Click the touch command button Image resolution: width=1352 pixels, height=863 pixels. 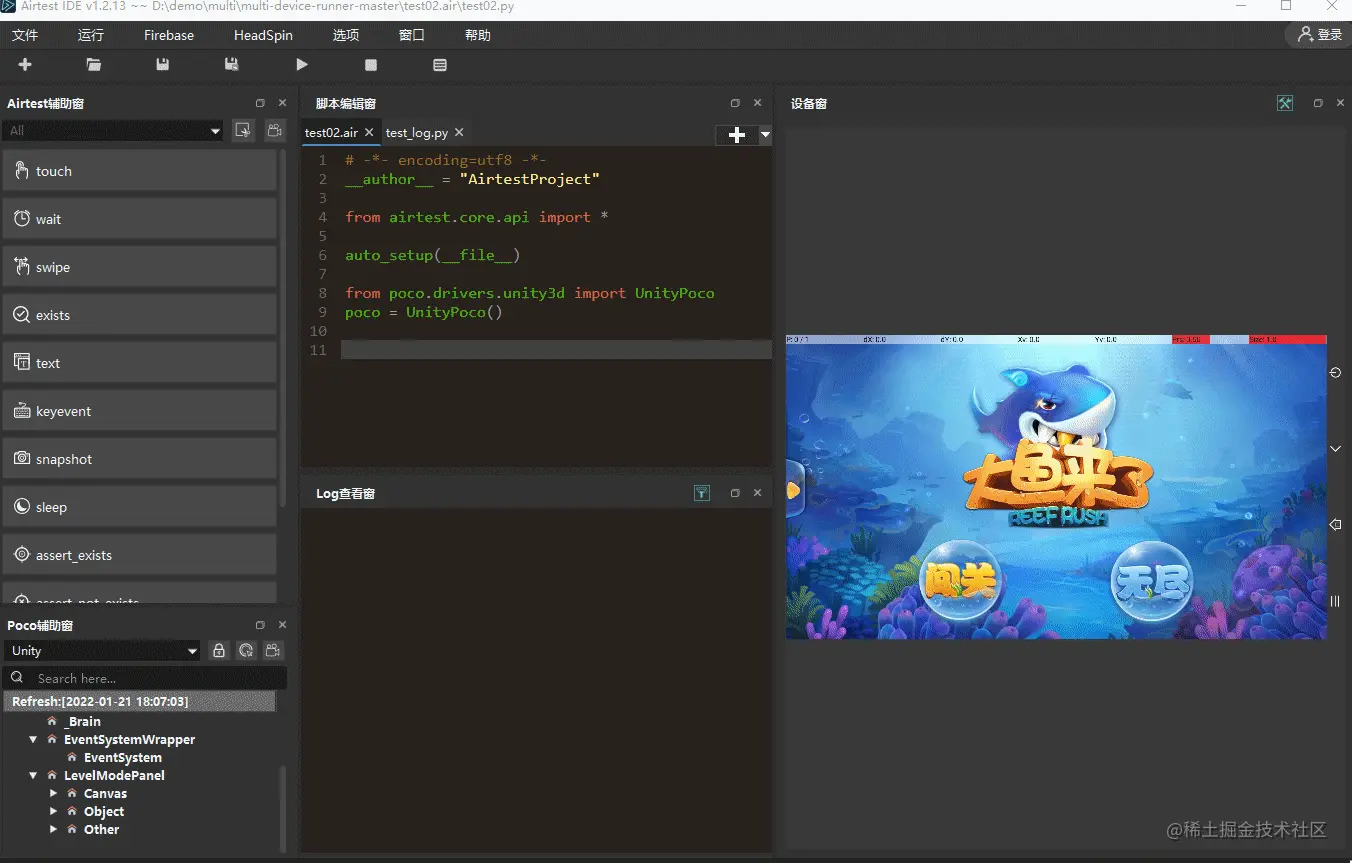140,171
